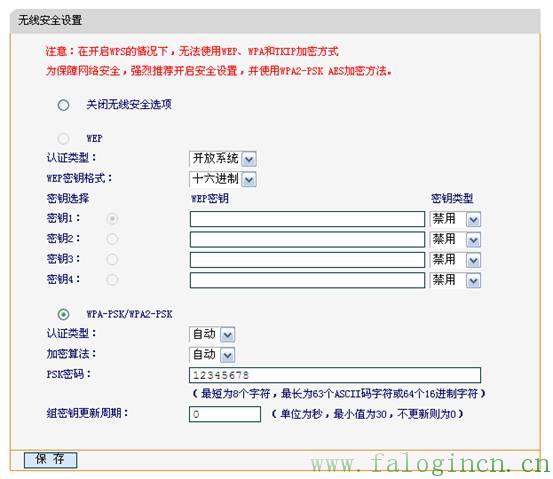
Task: Open 密钥1 key type dropdown
Action: click(x=455, y=219)
